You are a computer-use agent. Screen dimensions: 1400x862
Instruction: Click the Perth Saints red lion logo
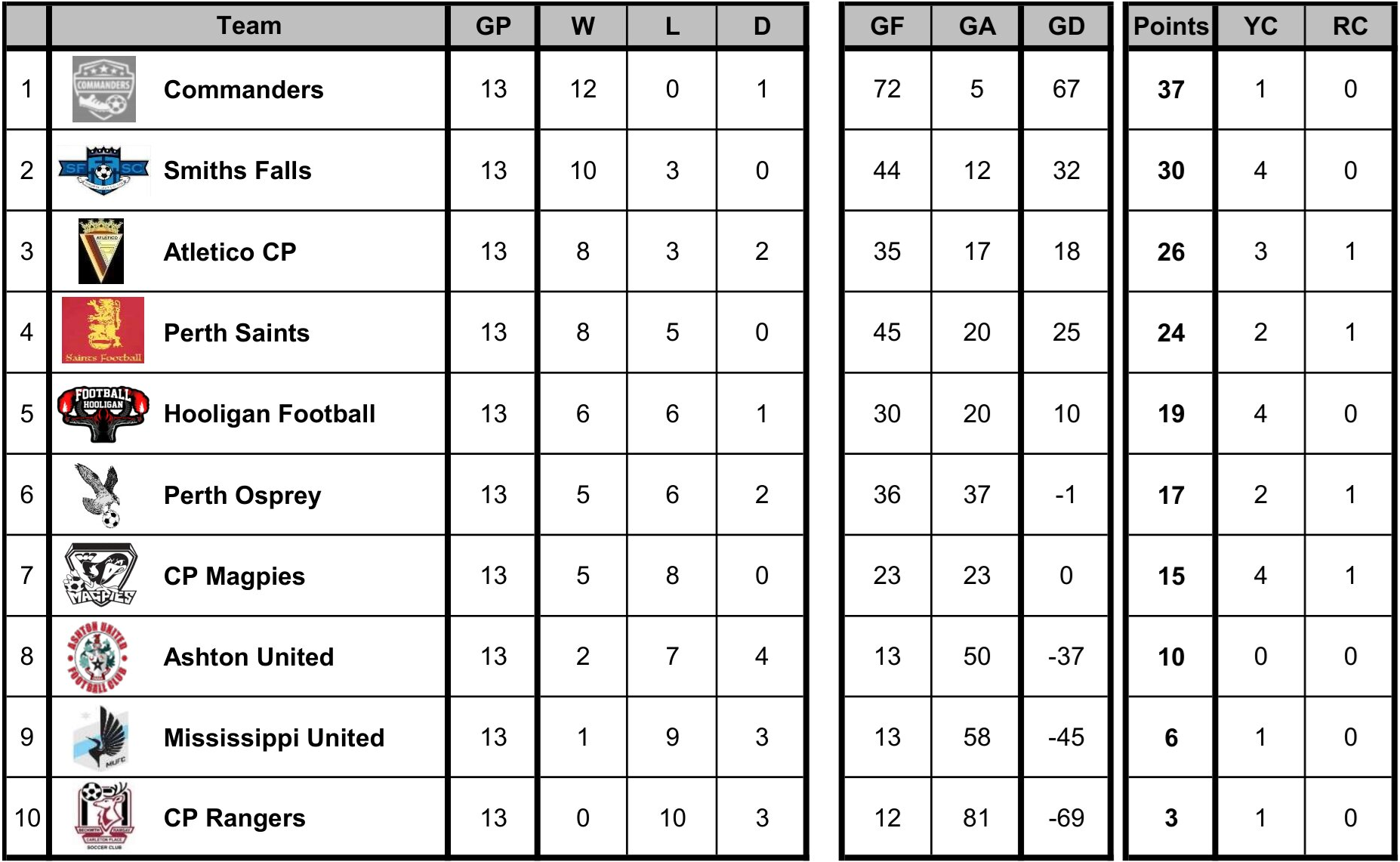pos(103,331)
